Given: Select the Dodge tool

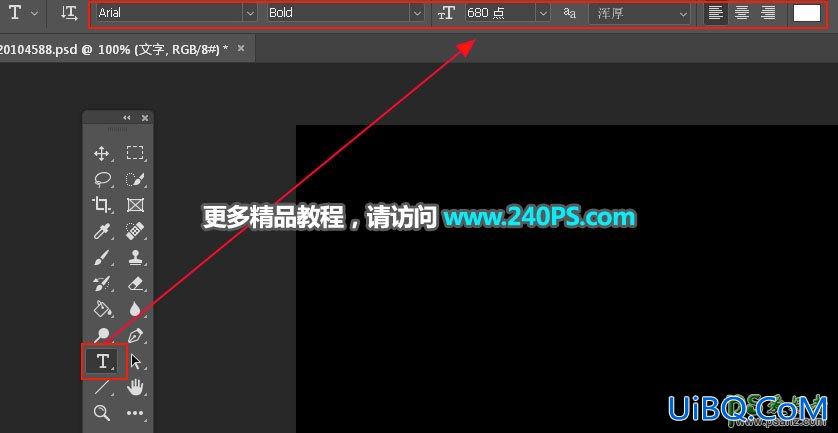Looking at the screenshot, I should (102, 335).
